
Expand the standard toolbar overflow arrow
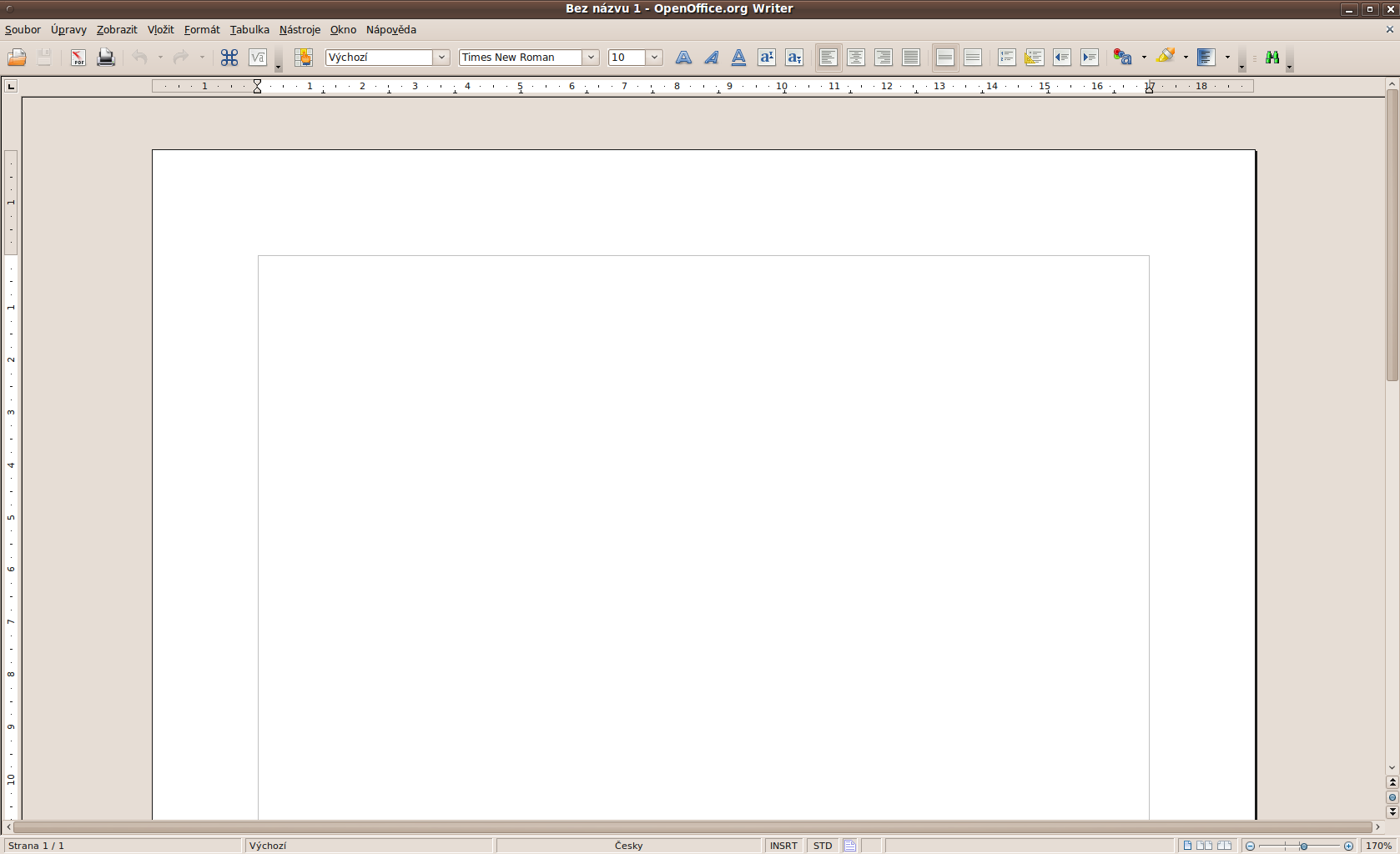click(279, 60)
